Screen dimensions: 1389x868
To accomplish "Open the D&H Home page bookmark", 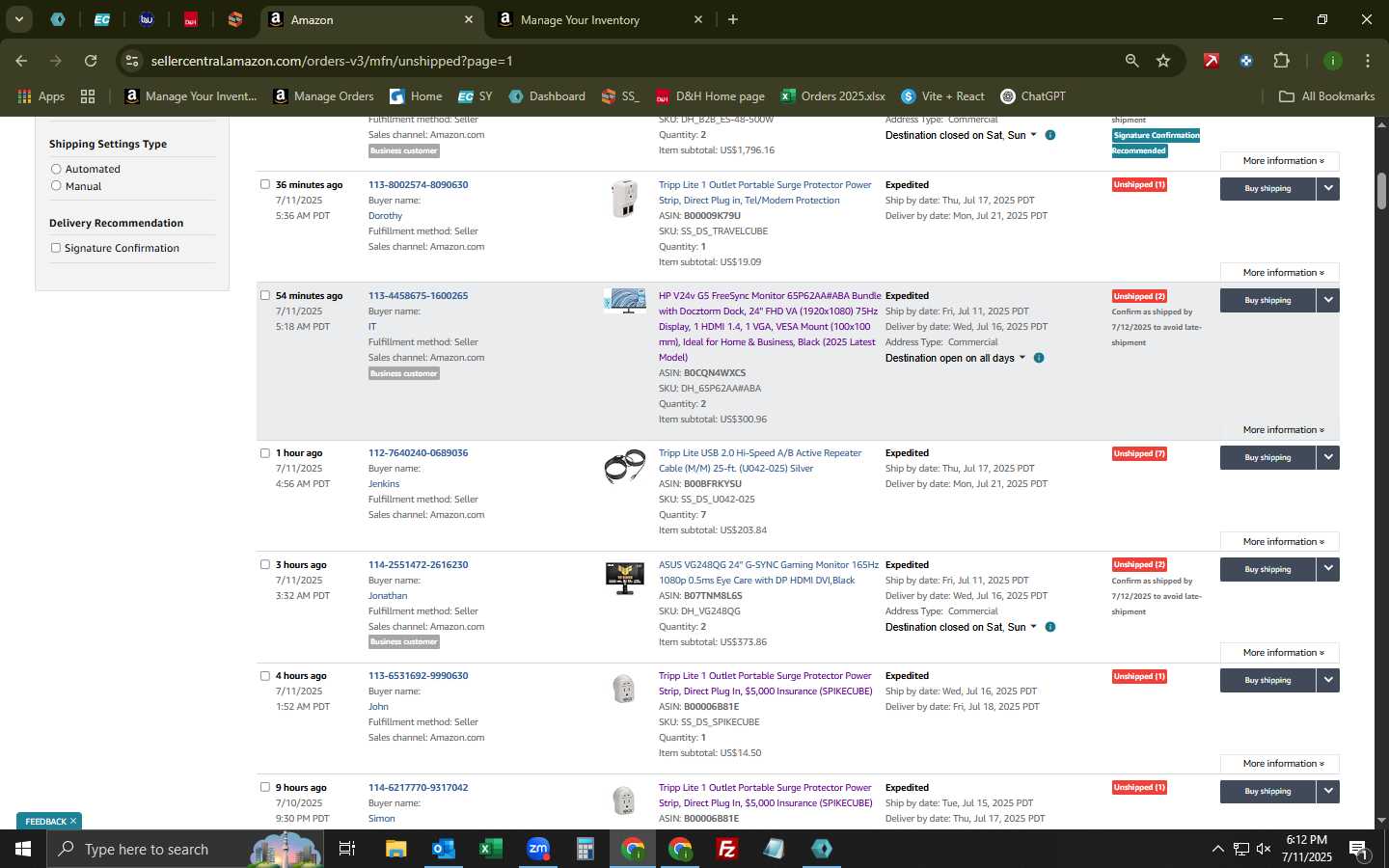I will click(710, 96).
